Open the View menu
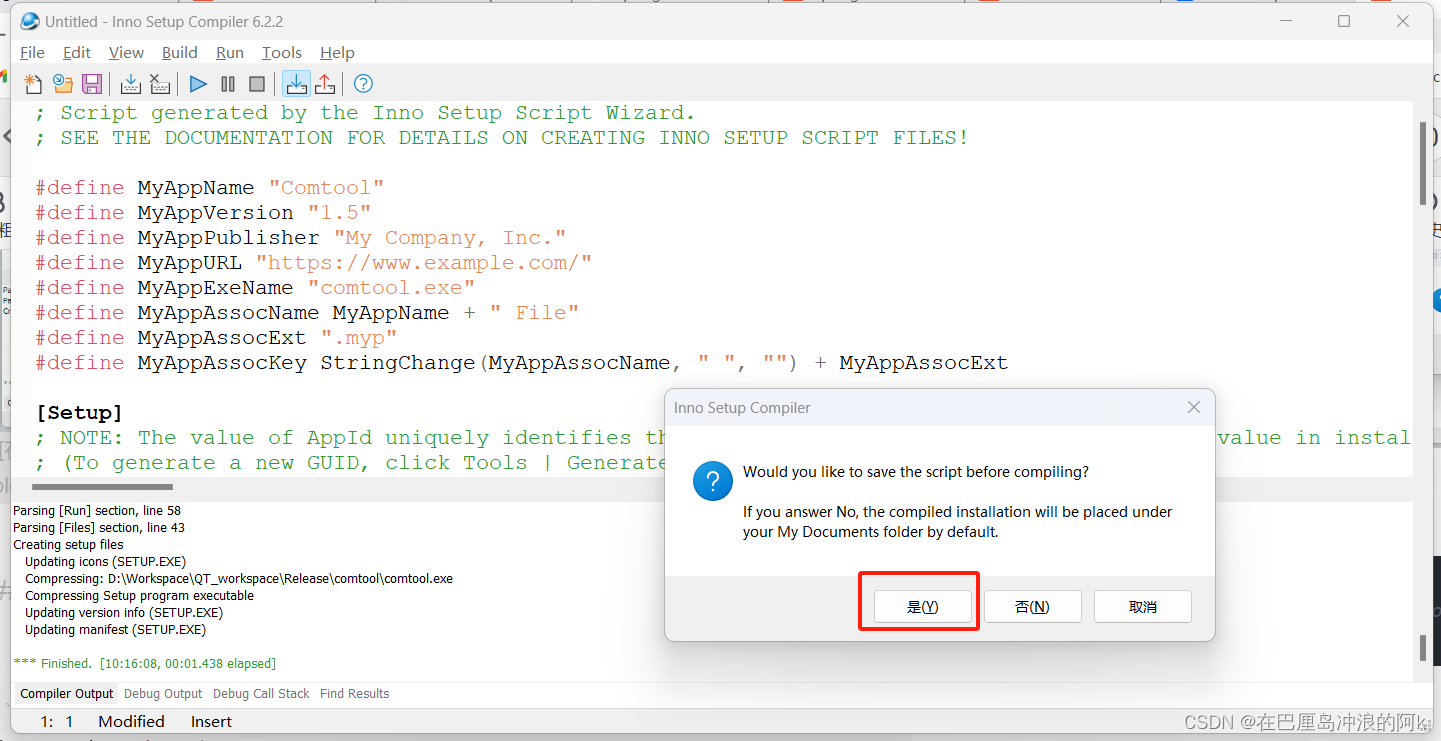Screen dimensions: 1441x741 pos(126,53)
